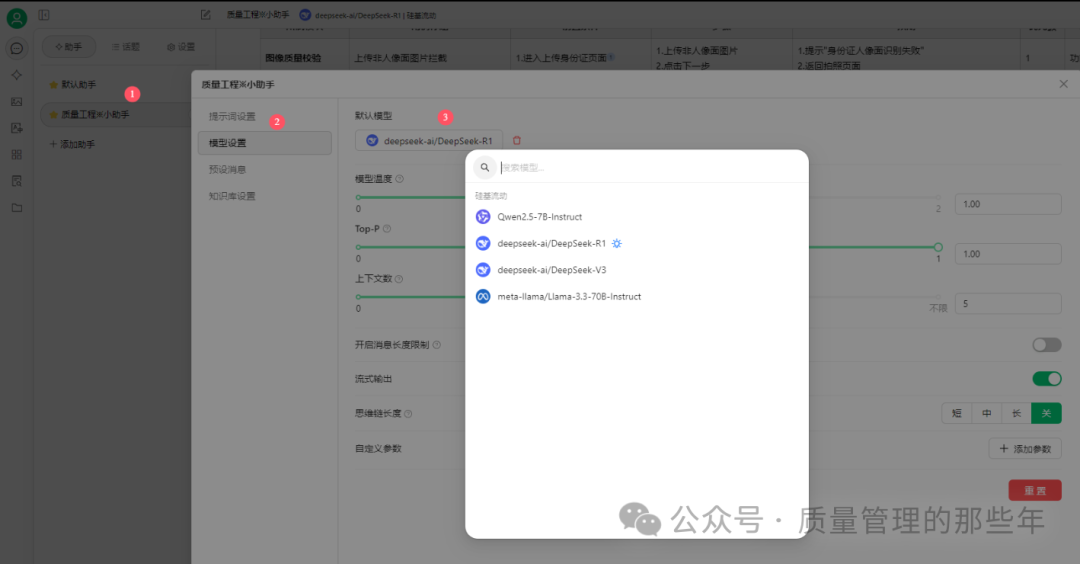Click the DeepSeek logo of the DeepSeek-V3 entry
This screenshot has width=1080, height=564.
click(x=483, y=270)
